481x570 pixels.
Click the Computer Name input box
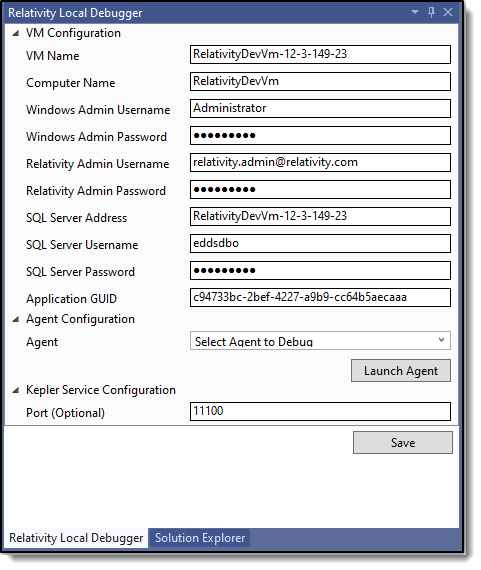[320, 81]
